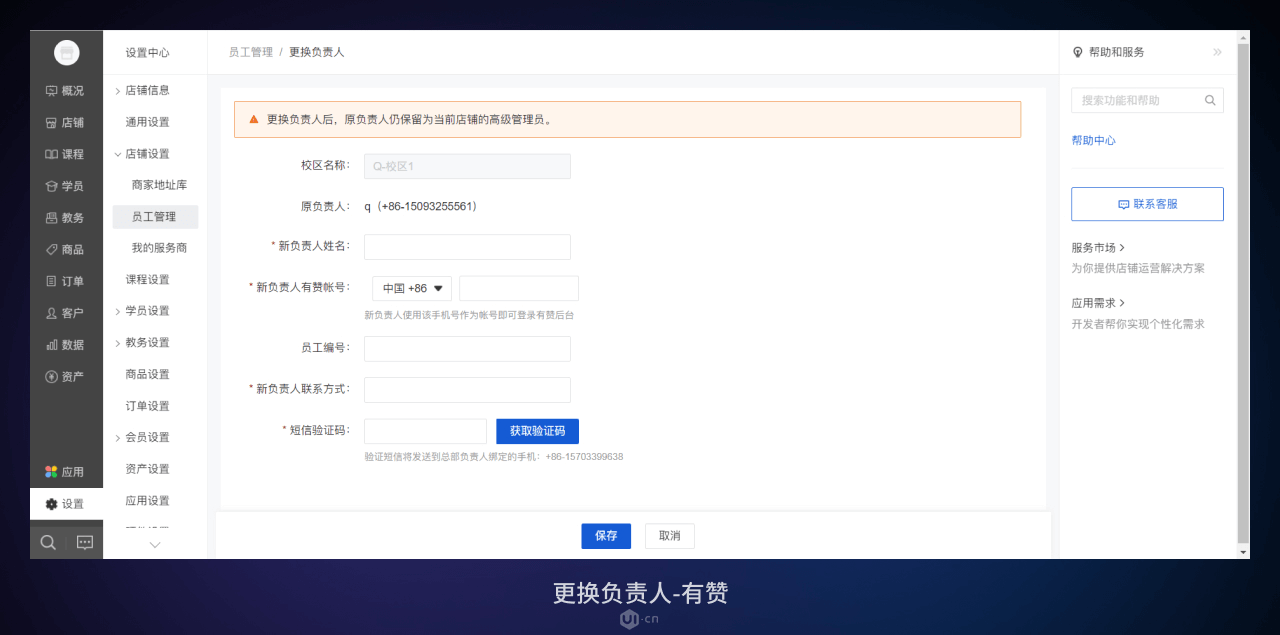Open the 资产 assets section
This screenshot has height=635, width=1280.
pos(66,377)
